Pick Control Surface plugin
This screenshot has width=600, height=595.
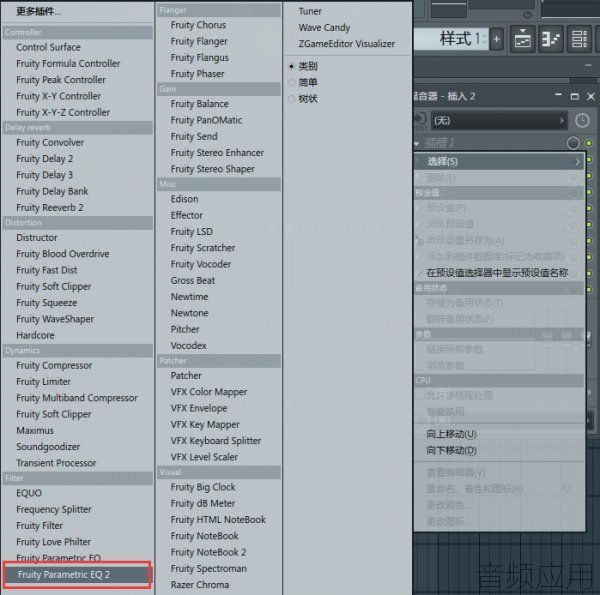click(48, 47)
